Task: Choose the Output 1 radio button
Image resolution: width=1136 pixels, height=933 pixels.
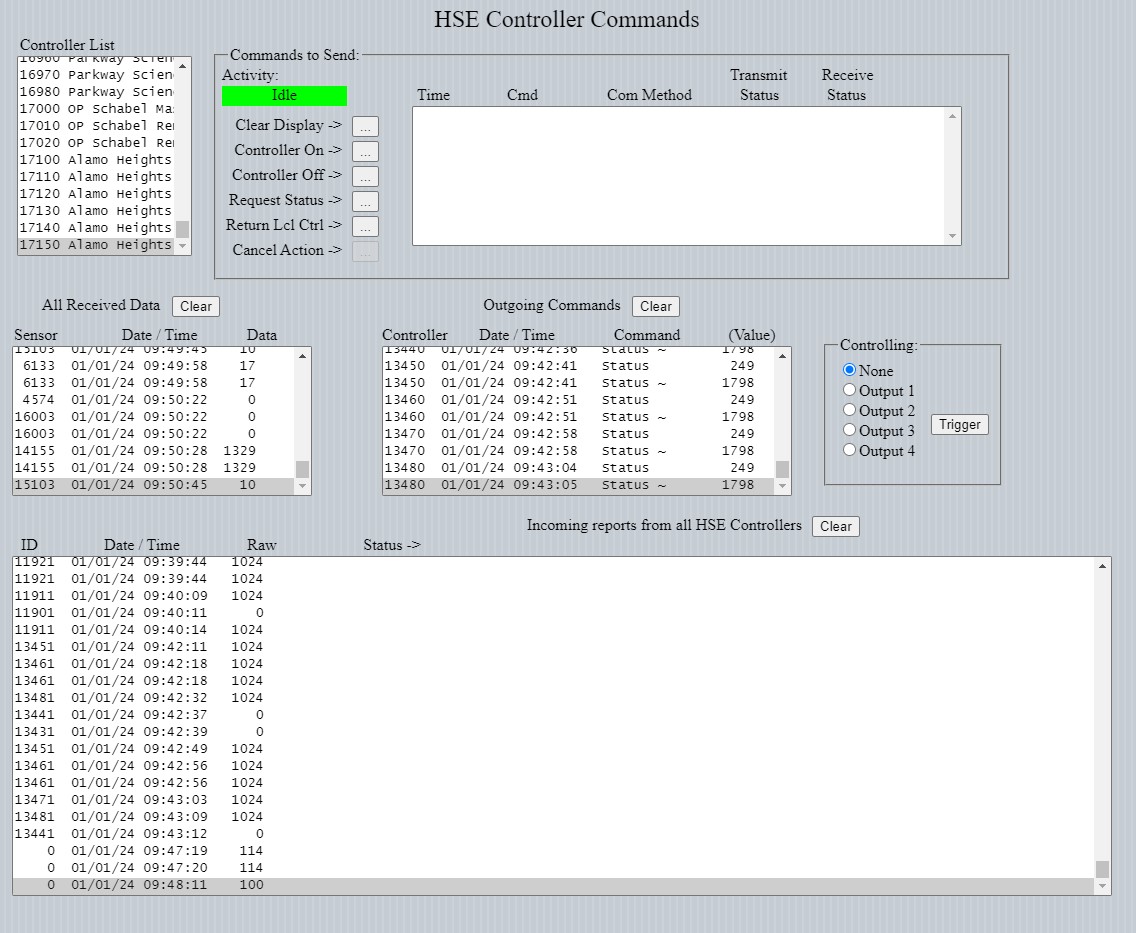Action: 850,390
